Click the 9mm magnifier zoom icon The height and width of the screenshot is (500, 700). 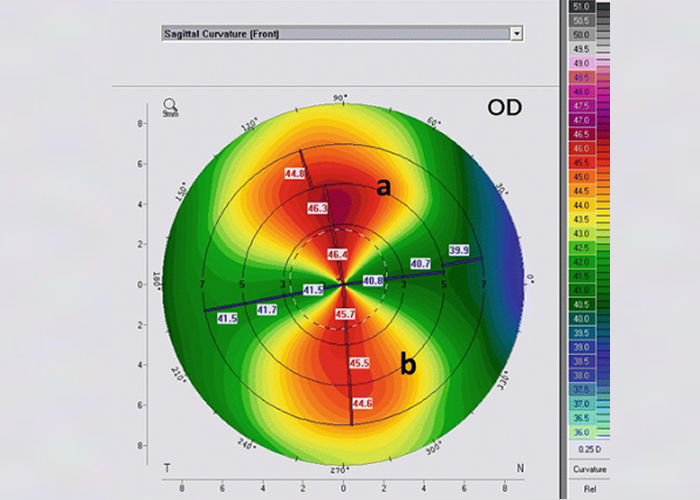coord(169,104)
